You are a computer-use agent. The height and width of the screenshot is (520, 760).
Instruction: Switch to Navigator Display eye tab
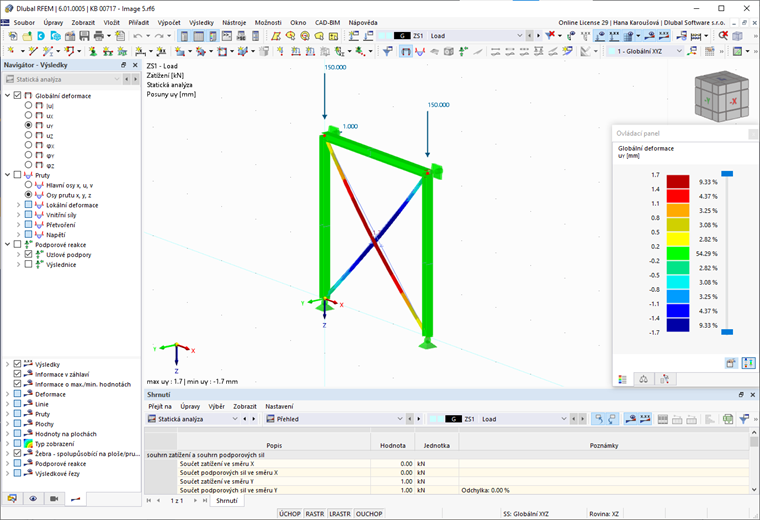(x=33, y=499)
